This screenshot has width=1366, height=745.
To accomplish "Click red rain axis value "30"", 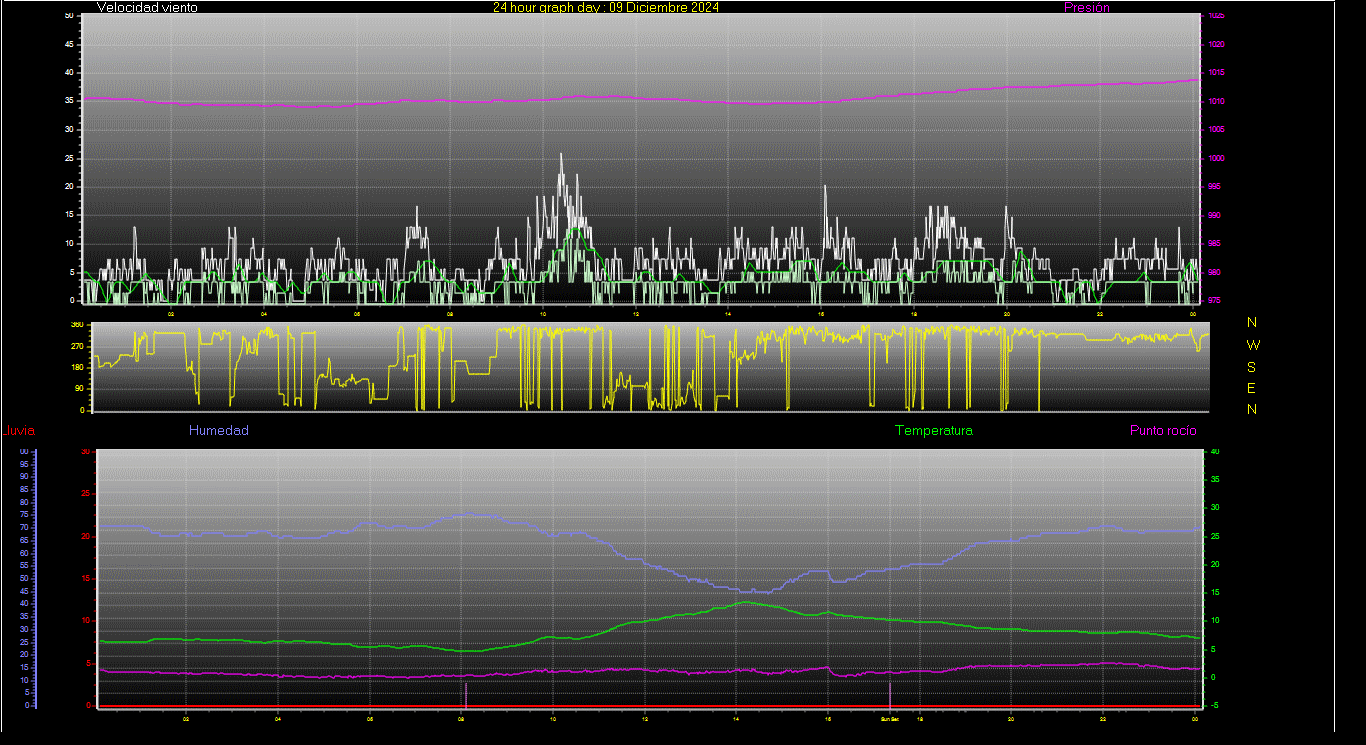I will tap(86, 452).
